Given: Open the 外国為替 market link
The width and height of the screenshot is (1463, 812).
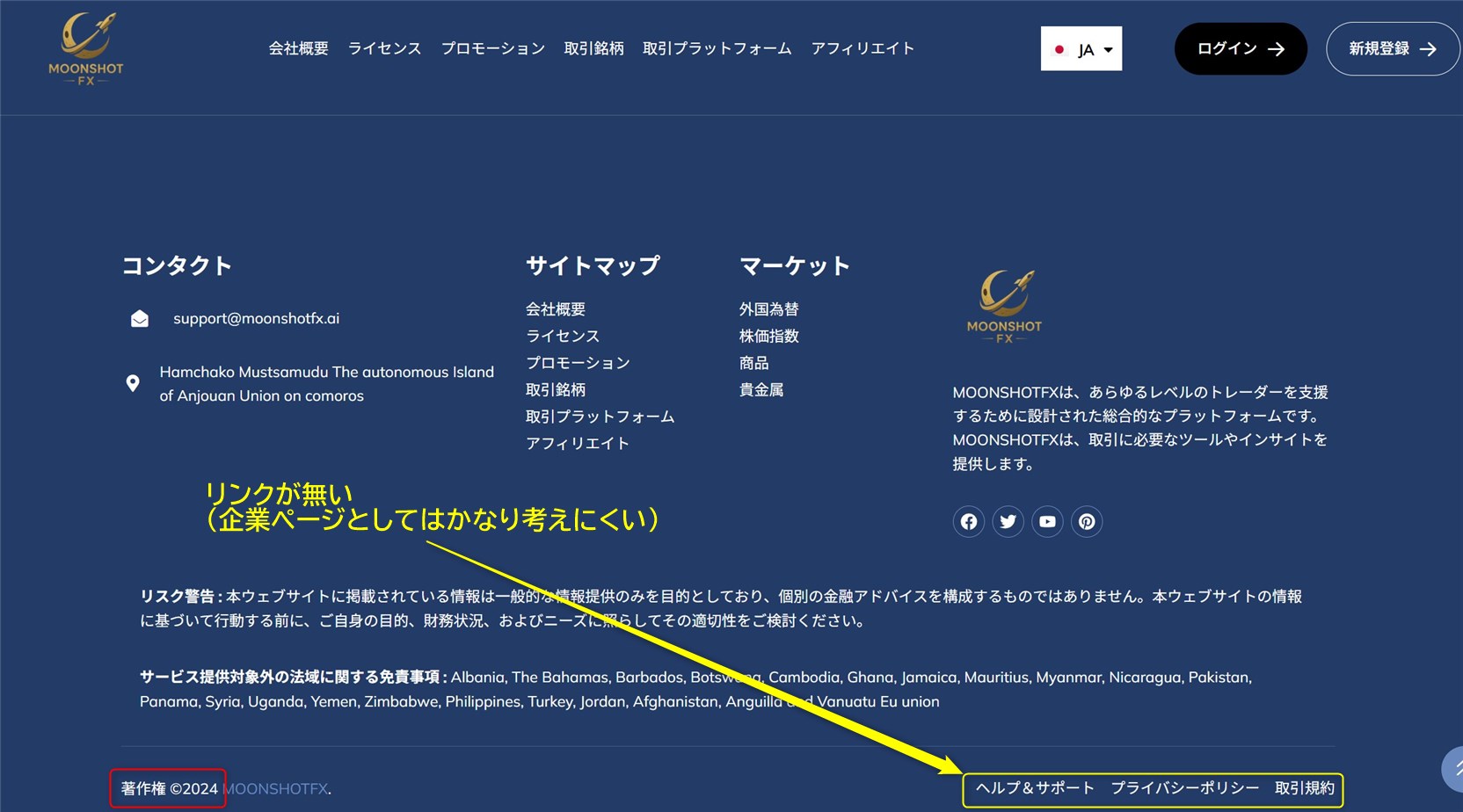Looking at the screenshot, I should click(768, 309).
